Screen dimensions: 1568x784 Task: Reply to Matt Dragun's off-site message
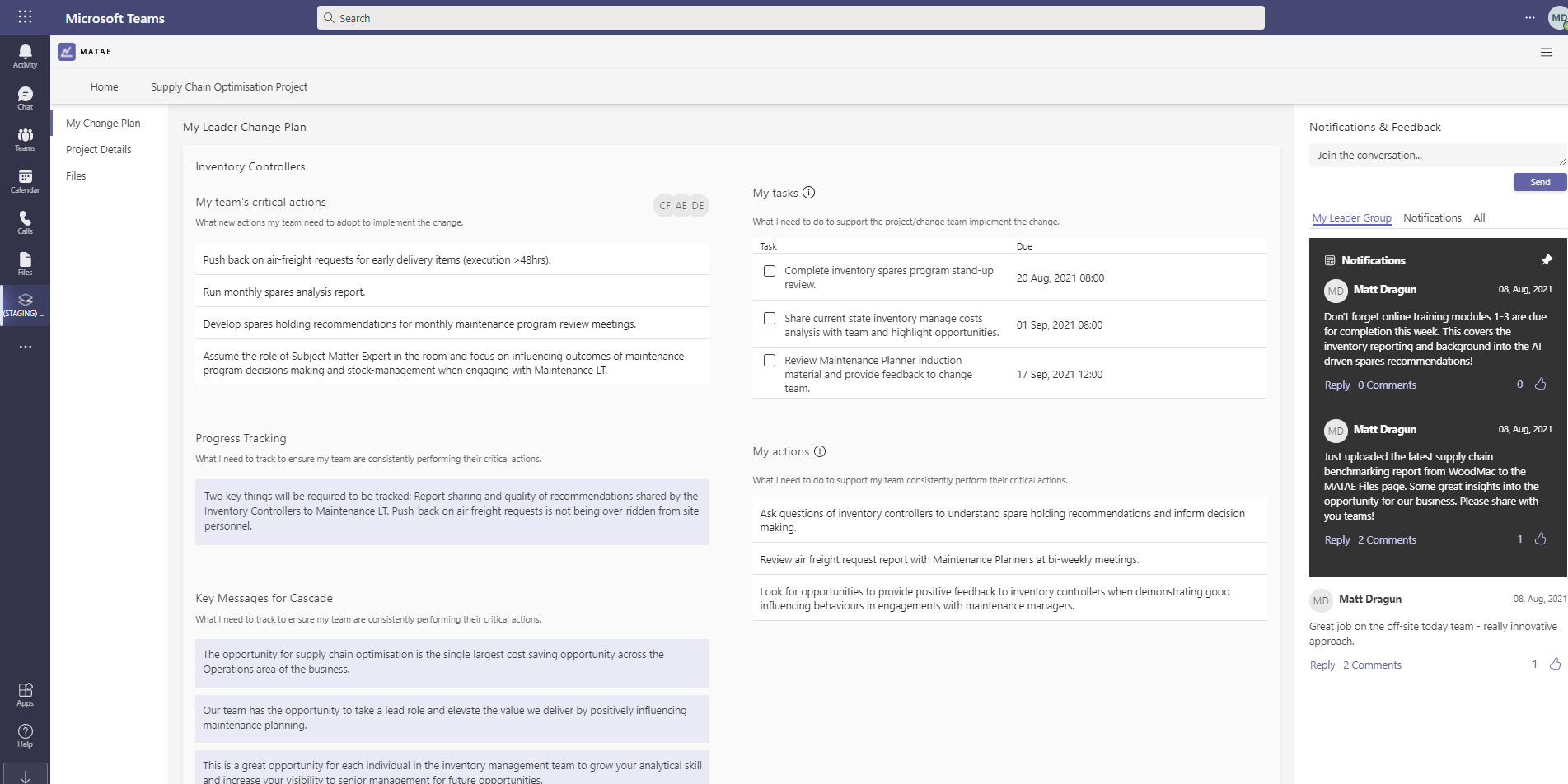pyautogui.click(x=1321, y=665)
